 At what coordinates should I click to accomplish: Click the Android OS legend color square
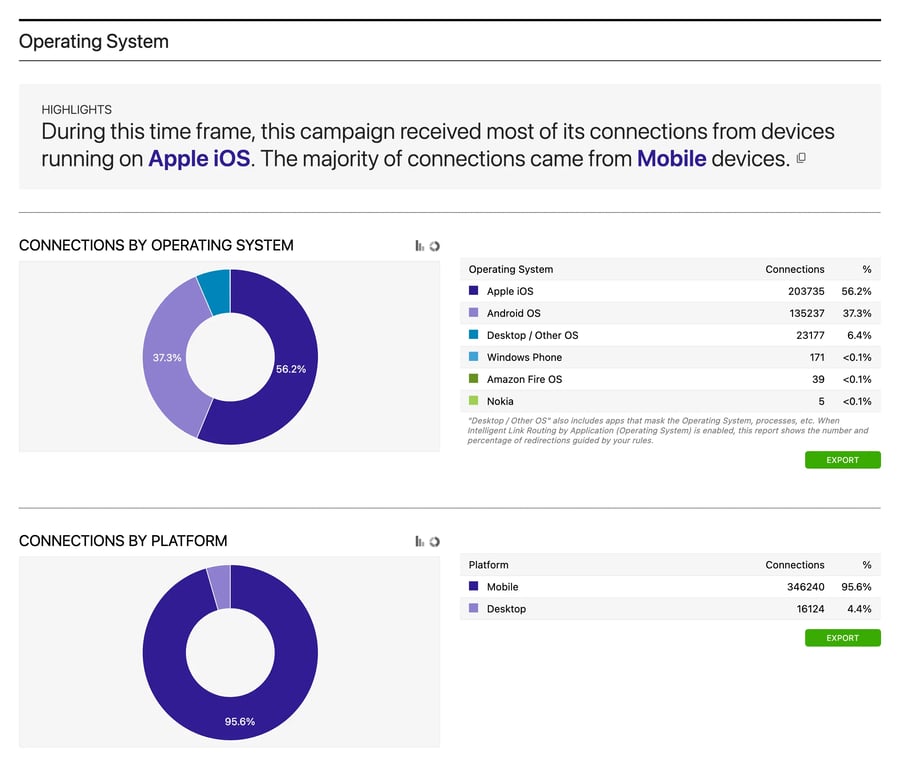[x=474, y=313]
